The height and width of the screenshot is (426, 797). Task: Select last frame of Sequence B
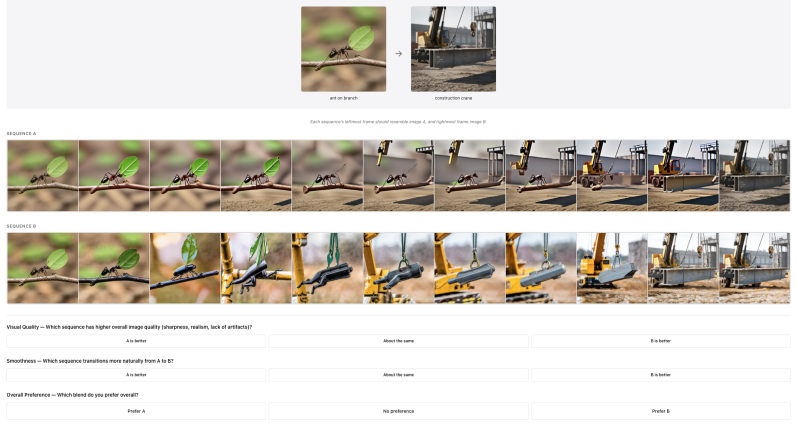pos(754,268)
